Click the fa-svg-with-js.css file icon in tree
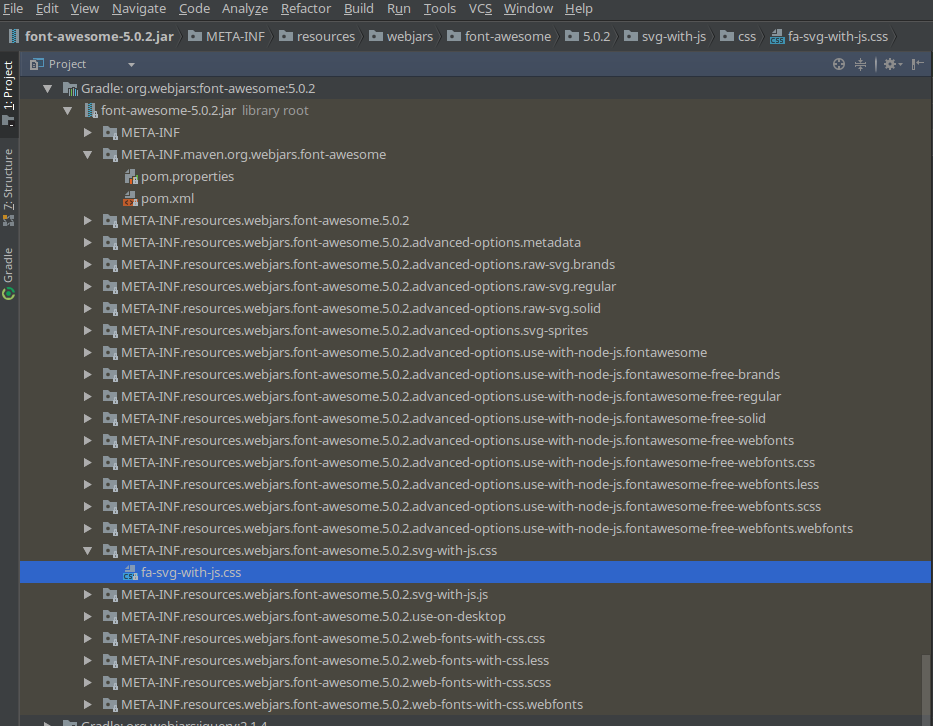The height and width of the screenshot is (726, 933). click(130, 572)
